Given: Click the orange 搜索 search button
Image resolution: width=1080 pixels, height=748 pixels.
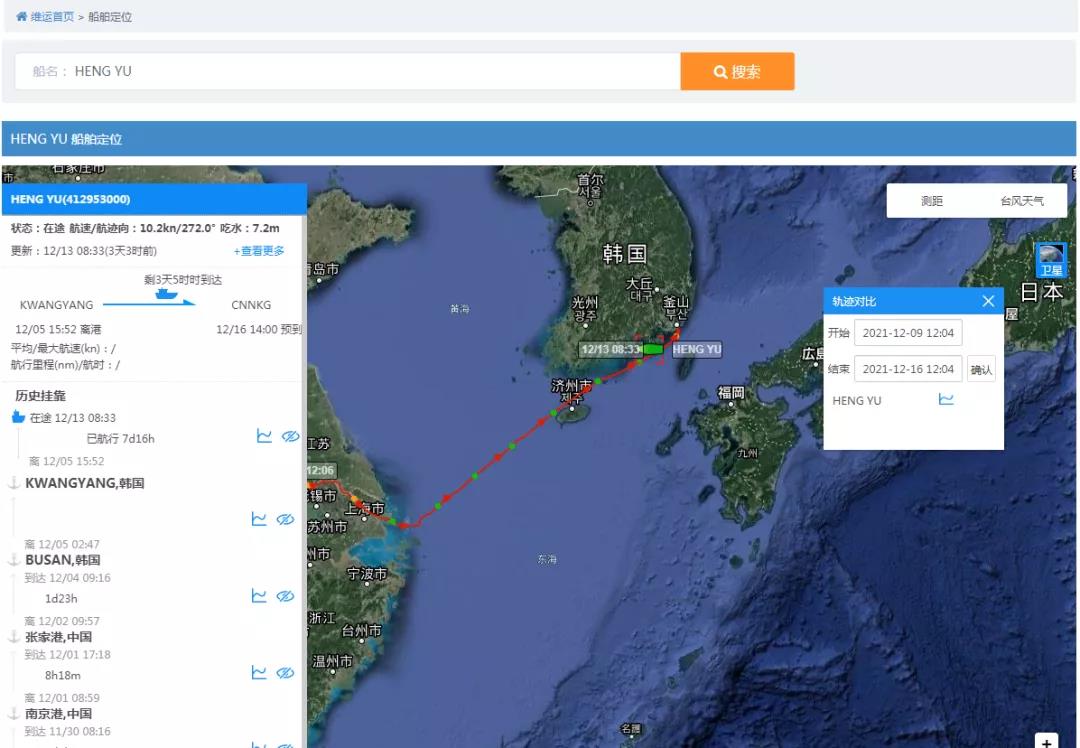Looking at the screenshot, I should coord(737,72).
